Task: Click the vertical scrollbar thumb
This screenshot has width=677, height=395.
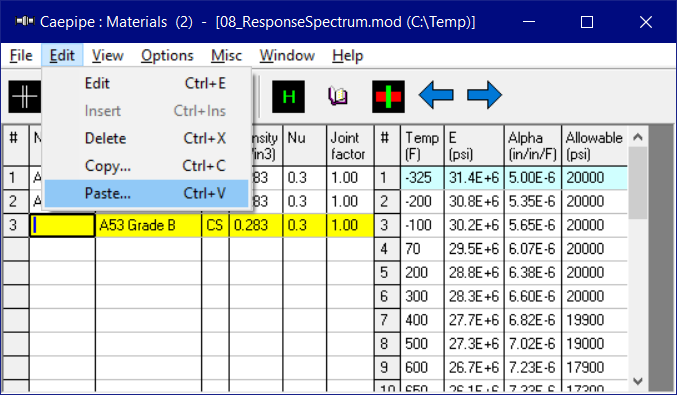Action: coord(638,183)
